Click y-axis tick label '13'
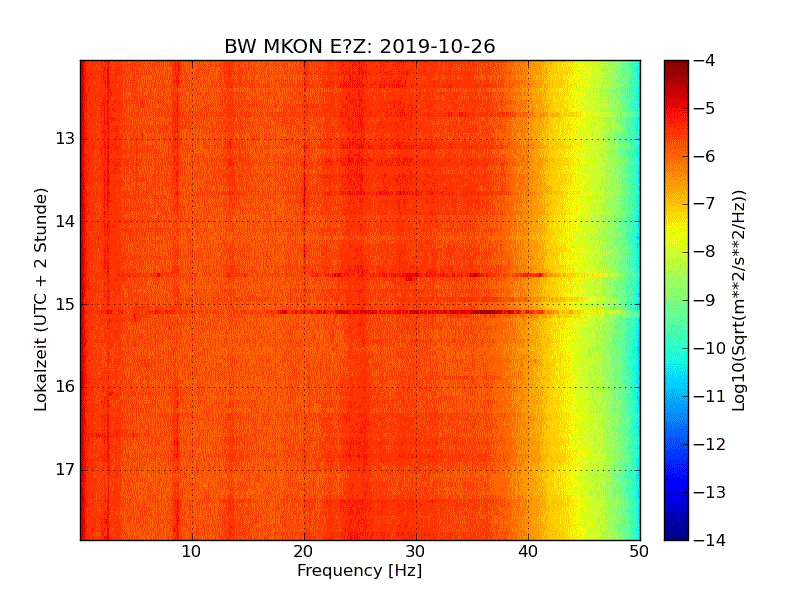 (65, 139)
